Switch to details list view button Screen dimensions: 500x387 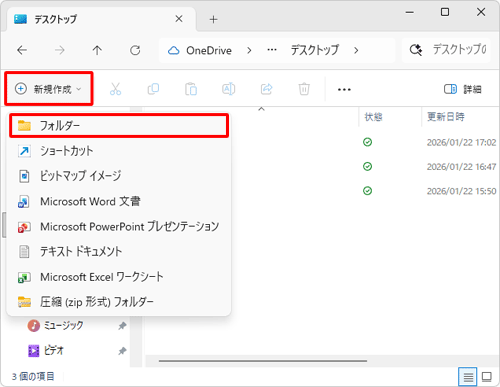point(468,377)
